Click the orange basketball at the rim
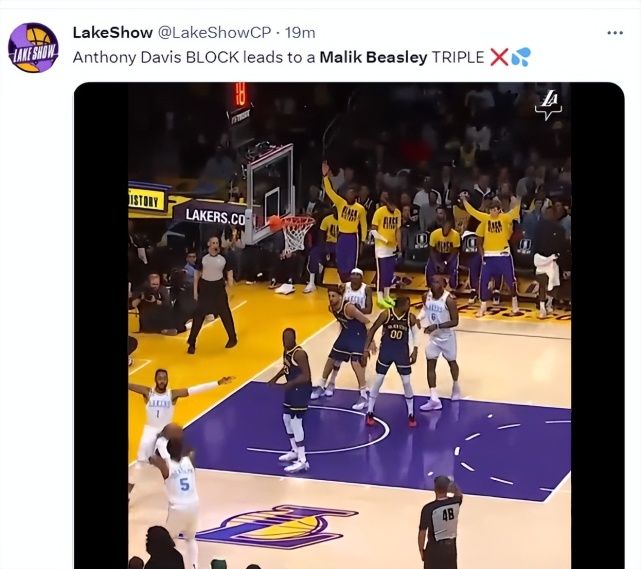The image size is (641, 569). click(x=275, y=222)
